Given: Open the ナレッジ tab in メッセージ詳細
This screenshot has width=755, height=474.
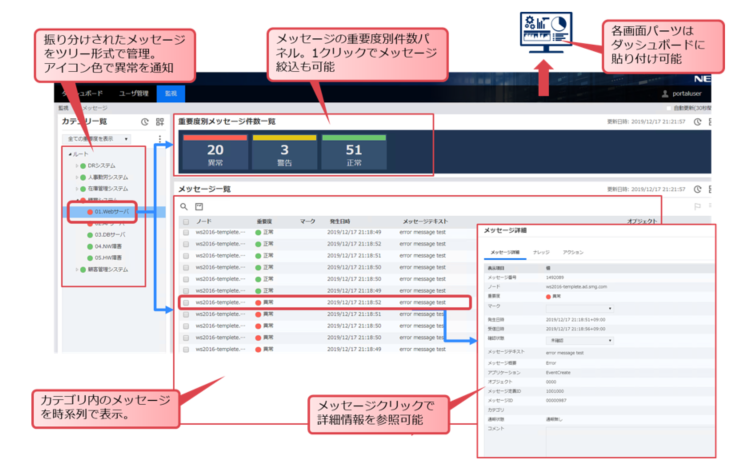Looking at the screenshot, I should coord(539,252).
